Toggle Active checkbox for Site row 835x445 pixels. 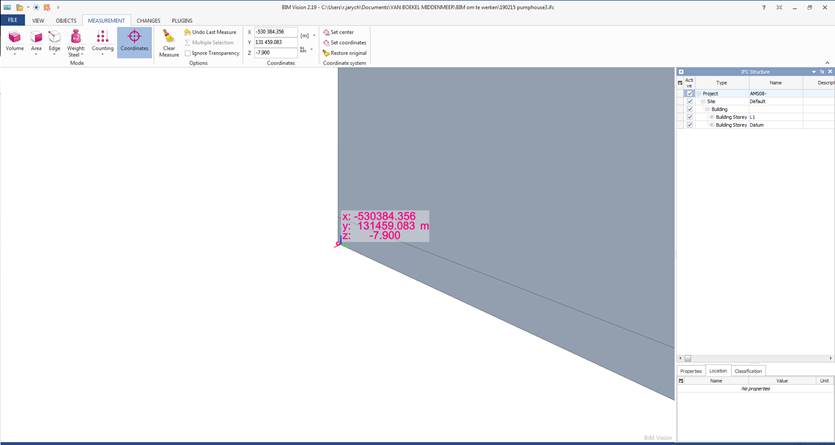click(690, 101)
